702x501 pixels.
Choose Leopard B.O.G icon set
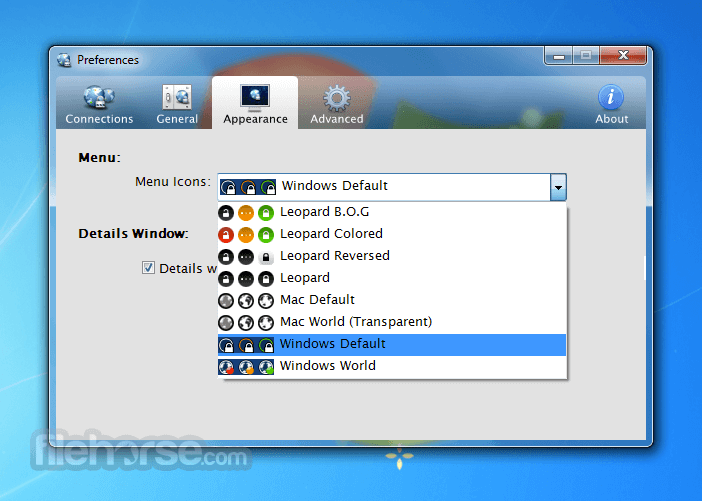392,212
